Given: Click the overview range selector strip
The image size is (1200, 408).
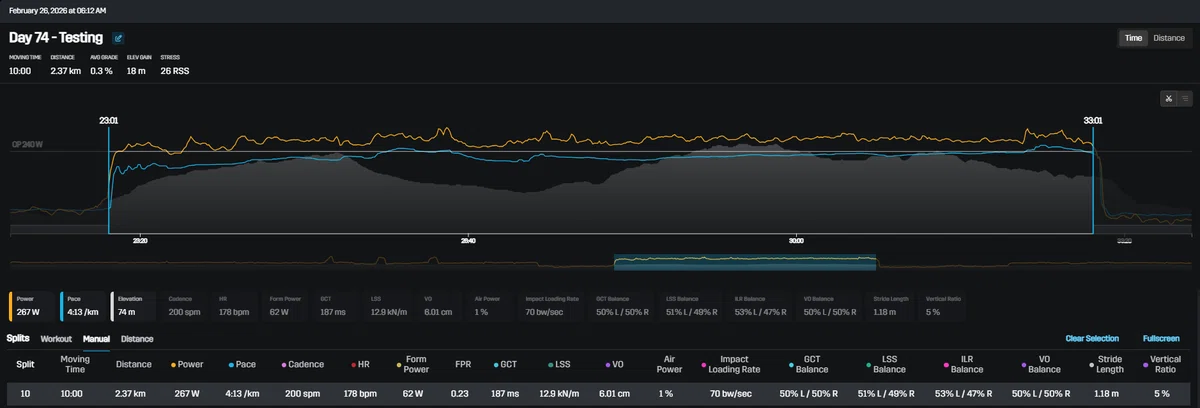Looking at the screenshot, I should (745, 262).
